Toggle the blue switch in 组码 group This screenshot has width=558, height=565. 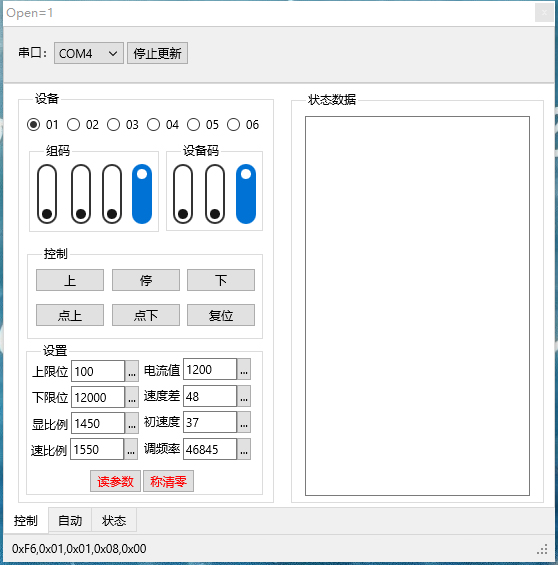click(x=142, y=194)
